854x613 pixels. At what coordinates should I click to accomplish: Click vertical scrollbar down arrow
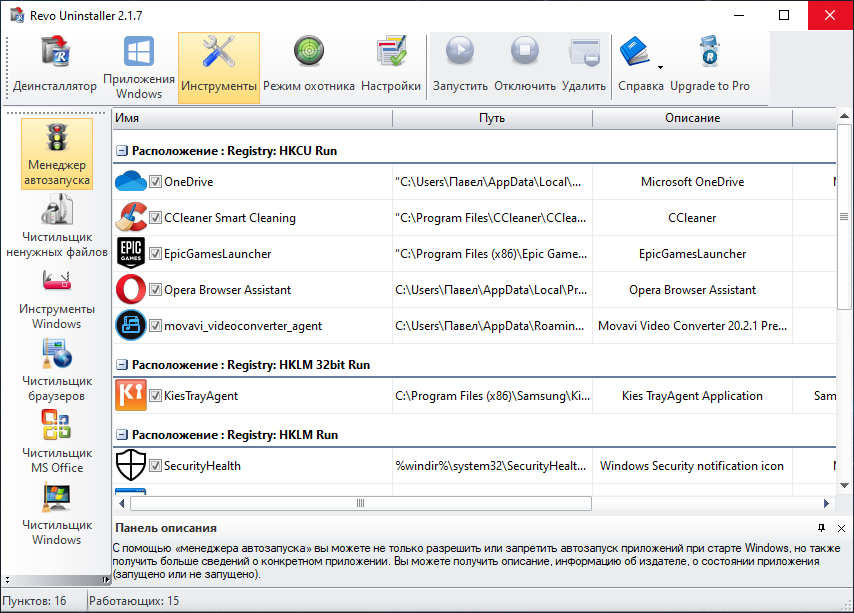point(844,485)
